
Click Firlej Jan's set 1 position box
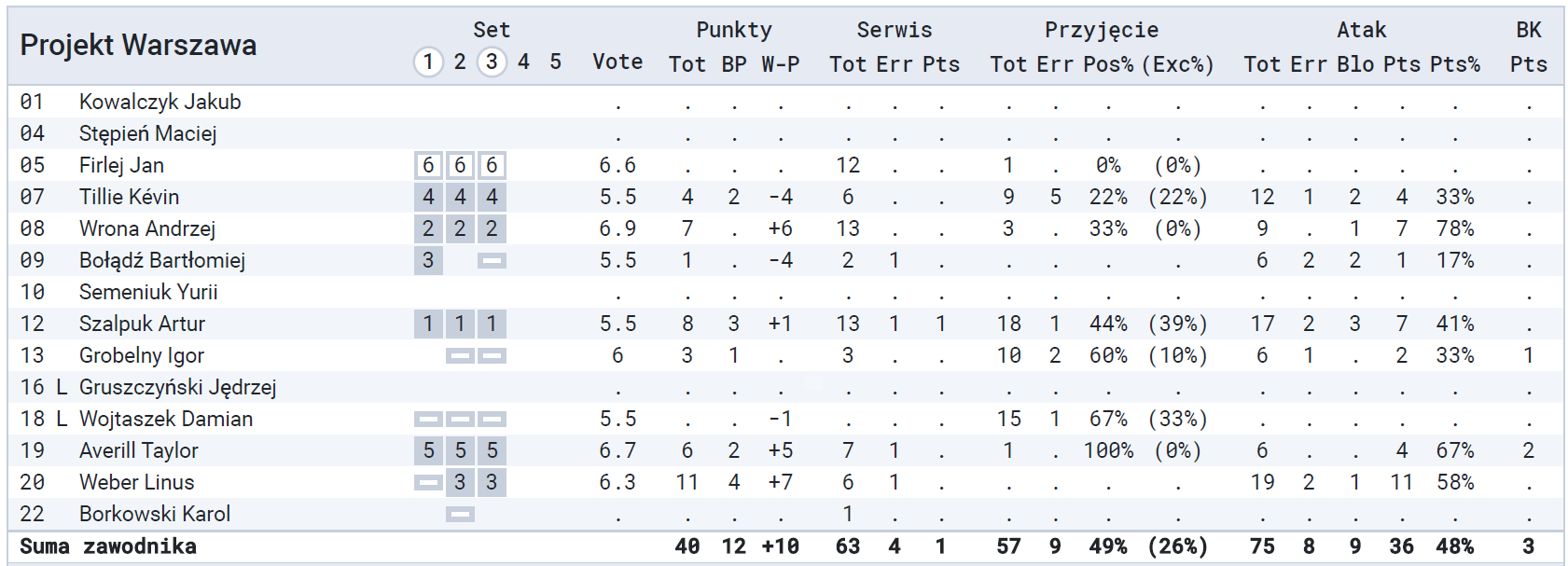tap(428, 166)
